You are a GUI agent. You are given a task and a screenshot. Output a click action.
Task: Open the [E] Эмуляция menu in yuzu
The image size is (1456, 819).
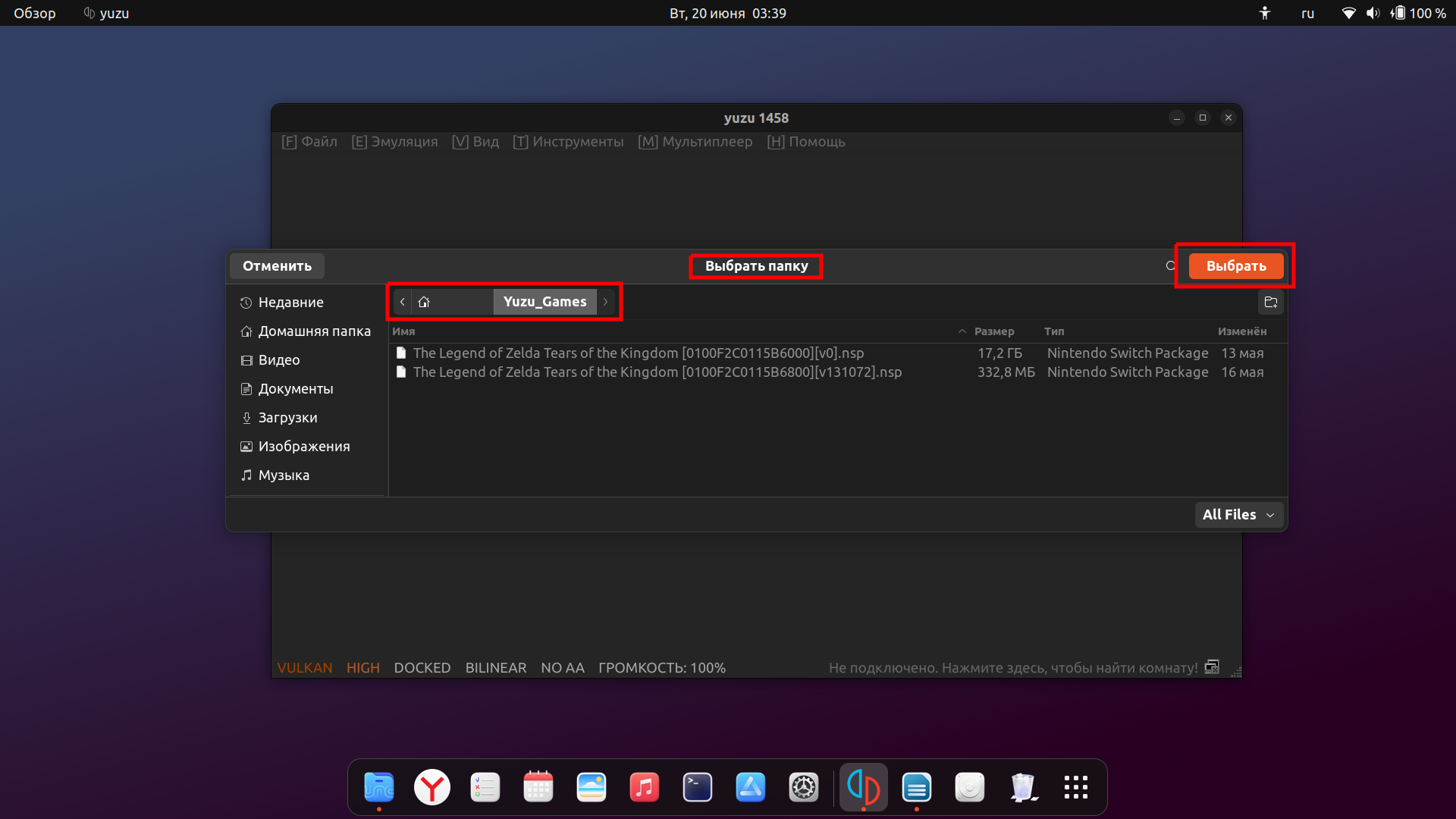click(394, 142)
